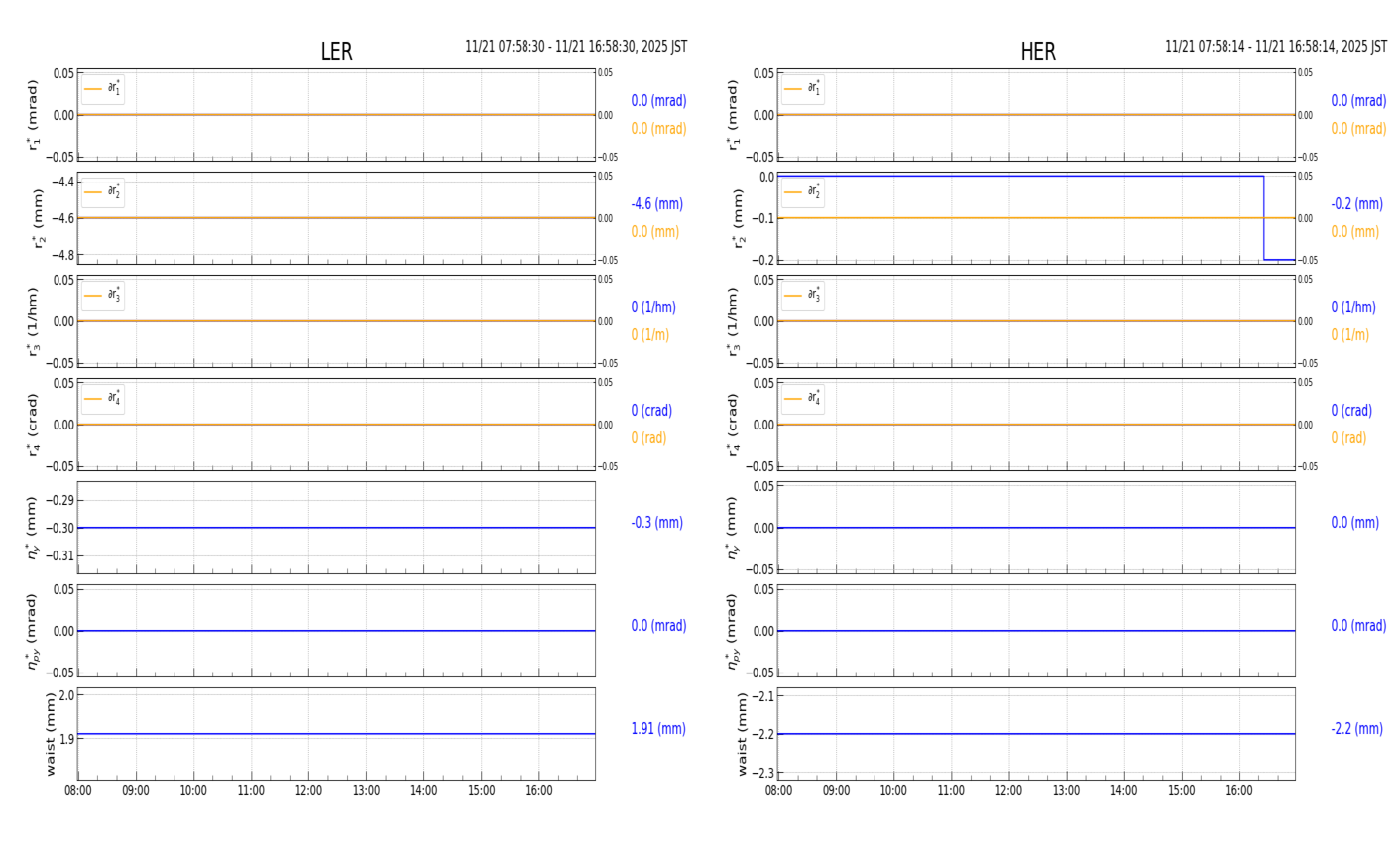
Task: Click ∂r4* legend entry in HER column
Action: [x=803, y=399]
